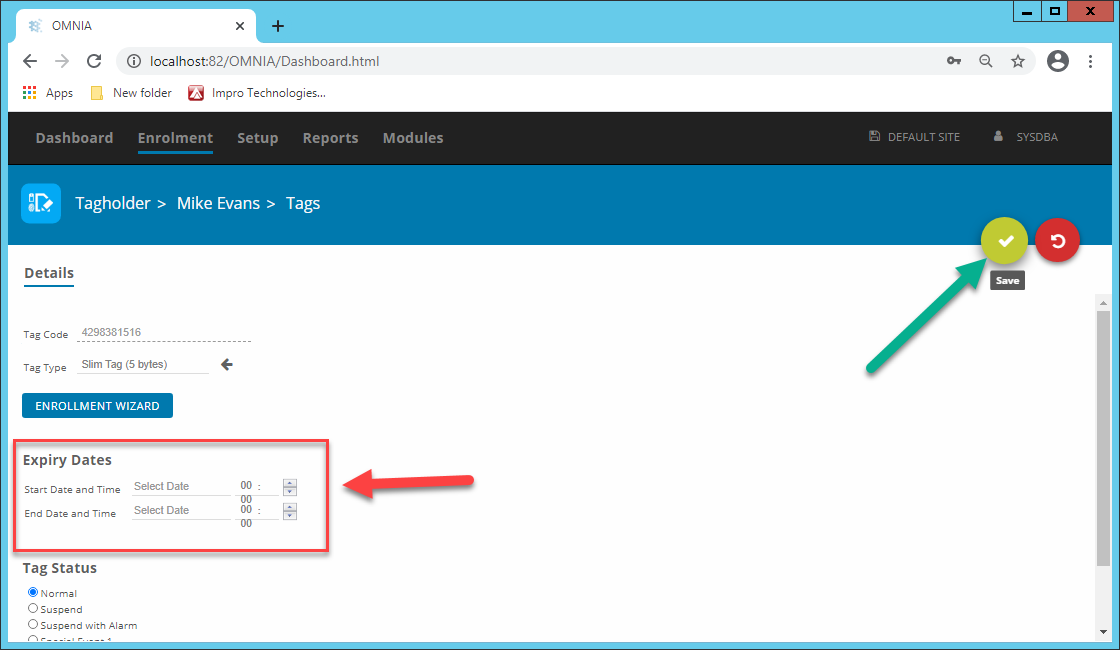Image resolution: width=1120 pixels, height=650 pixels.
Task: Click the browser address bar URL
Action: [264, 61]
